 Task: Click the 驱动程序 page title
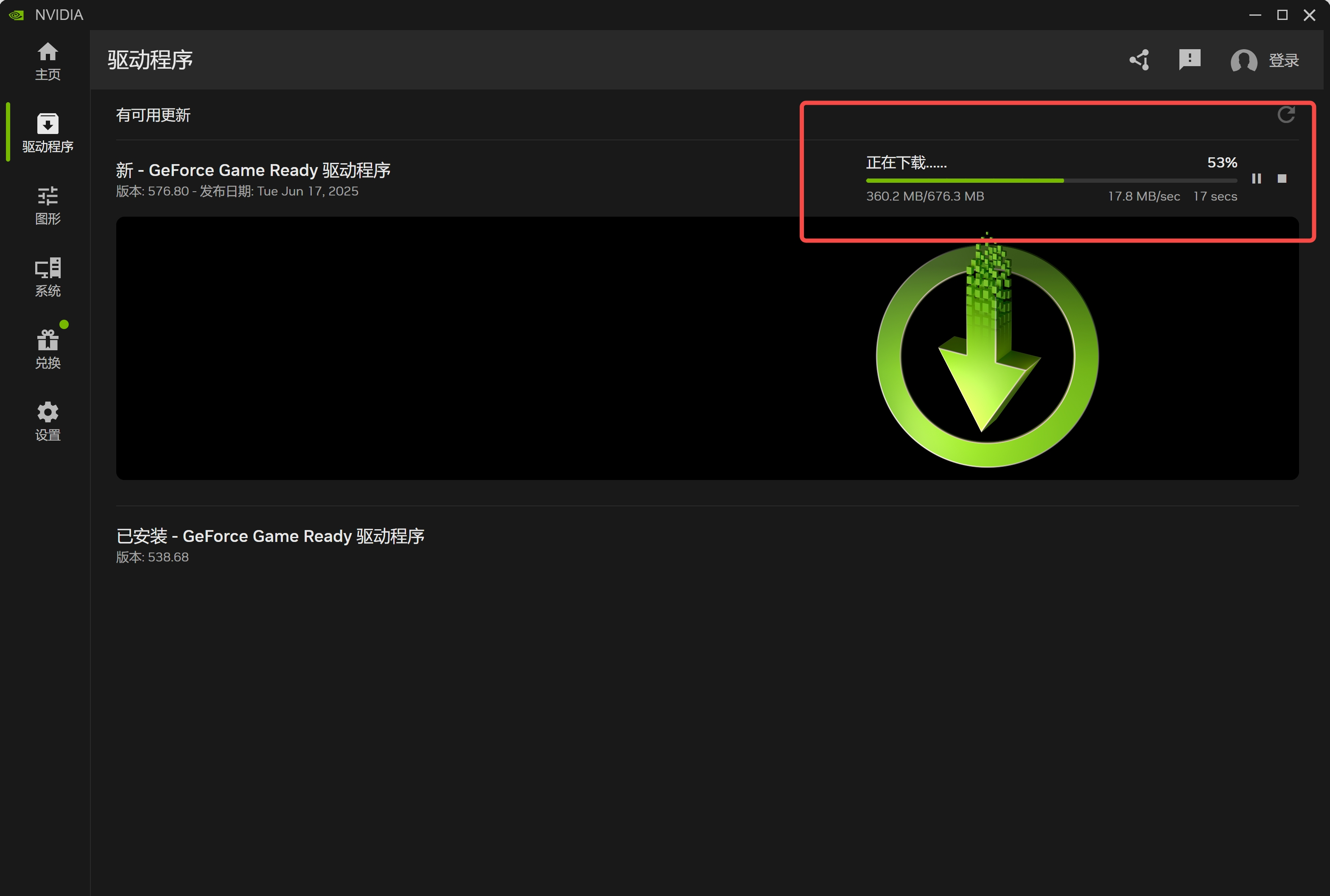pos(150,60)
